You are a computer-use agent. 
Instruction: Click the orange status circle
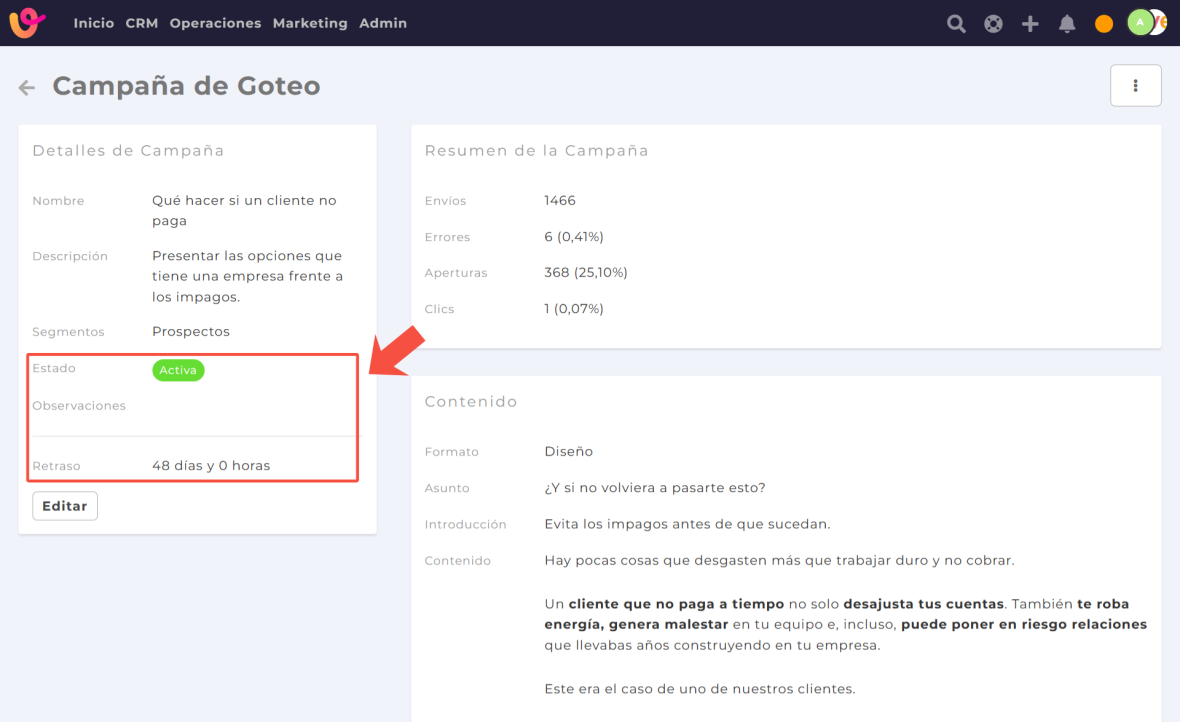[1104, 24]
